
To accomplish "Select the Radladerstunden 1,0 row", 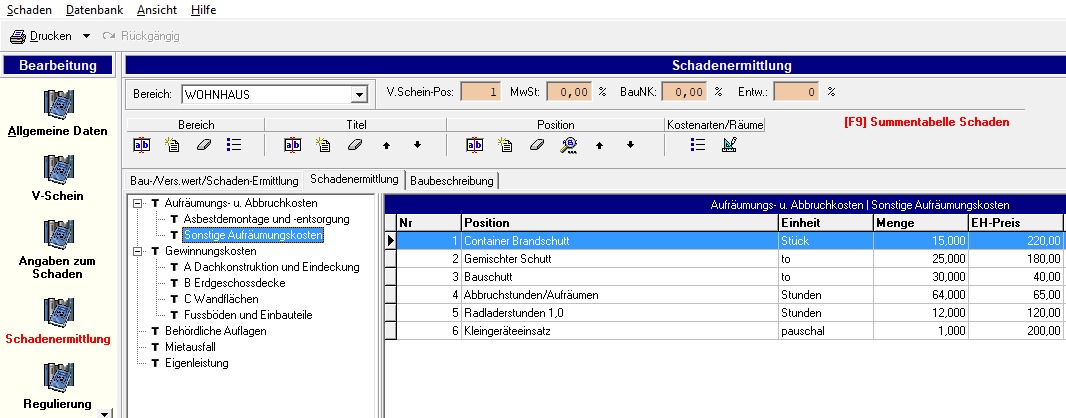I will 725,313.
